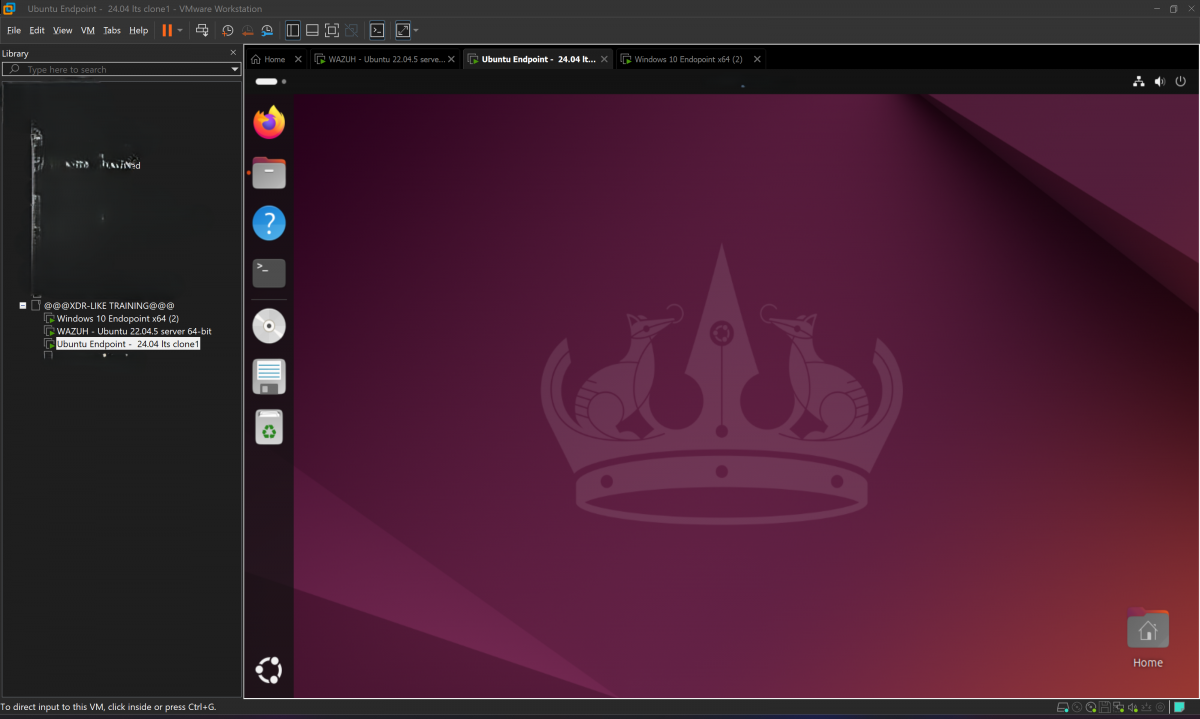
Task: Enter full screen mode for the VM
Action: tap(333, 30)
